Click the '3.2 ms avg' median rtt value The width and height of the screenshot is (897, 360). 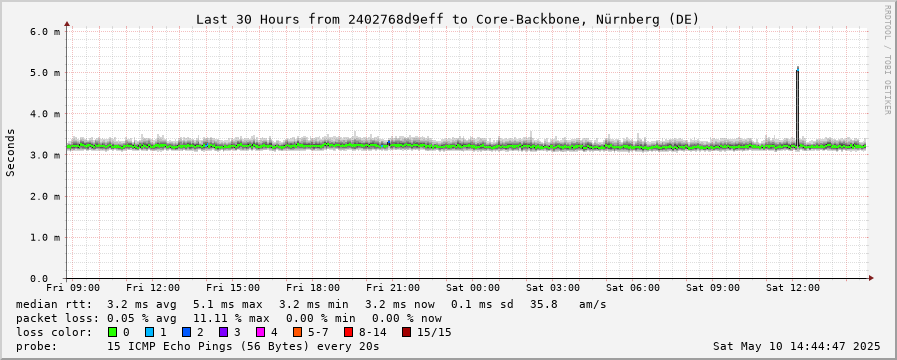pyautogui.click(x=141, y=304)
